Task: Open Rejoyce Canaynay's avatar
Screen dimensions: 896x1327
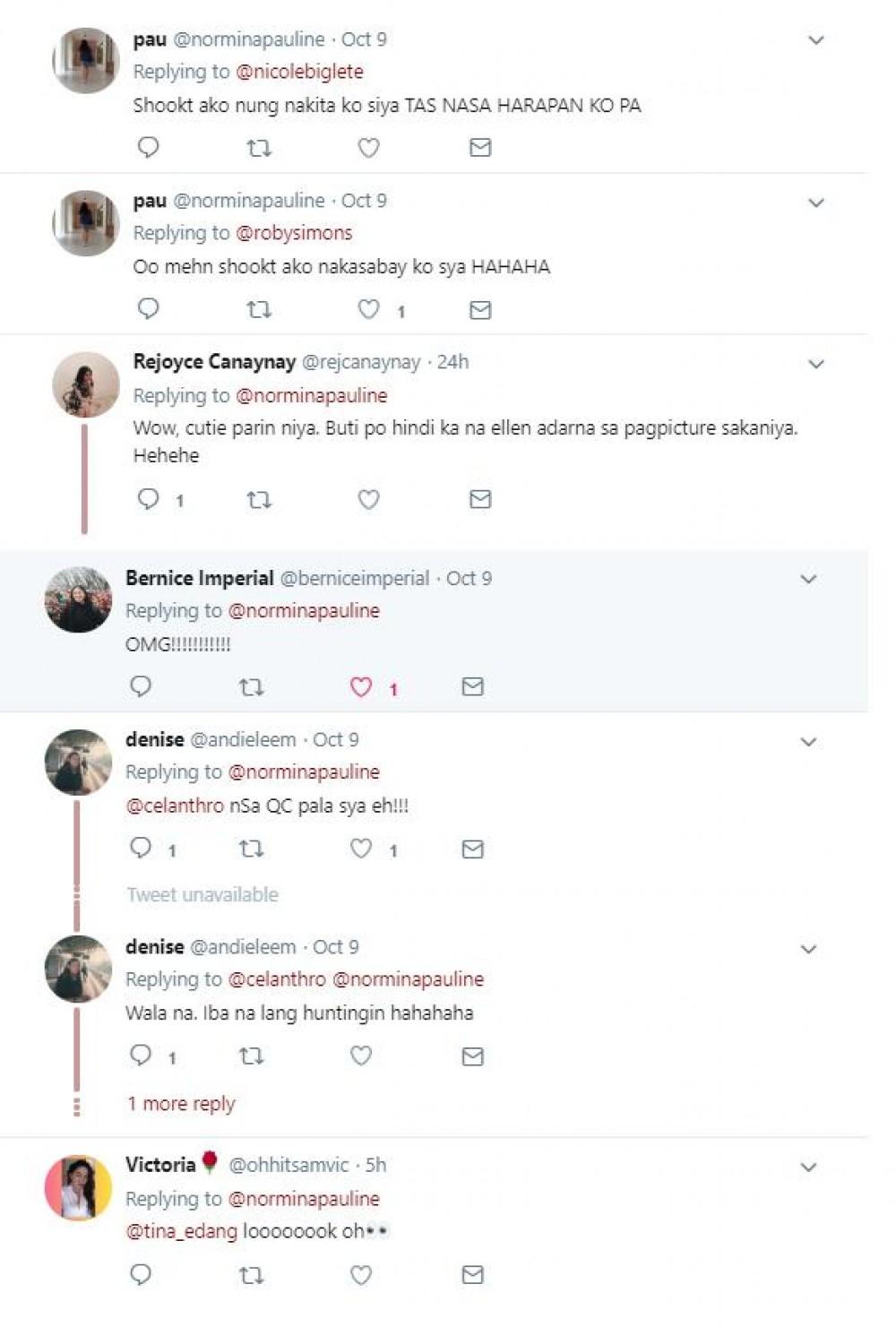Action: point(86,385)
